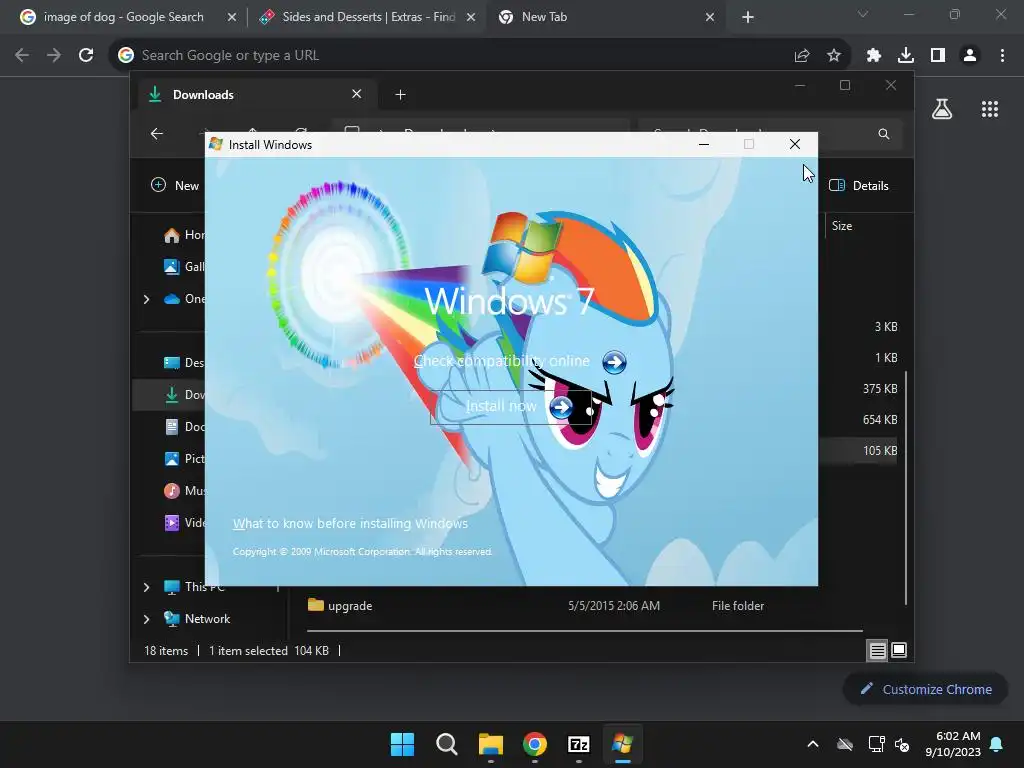Add a new File Explorer tab
The height and width of the screenshot is (768, 1024).
tap(400, 95)
